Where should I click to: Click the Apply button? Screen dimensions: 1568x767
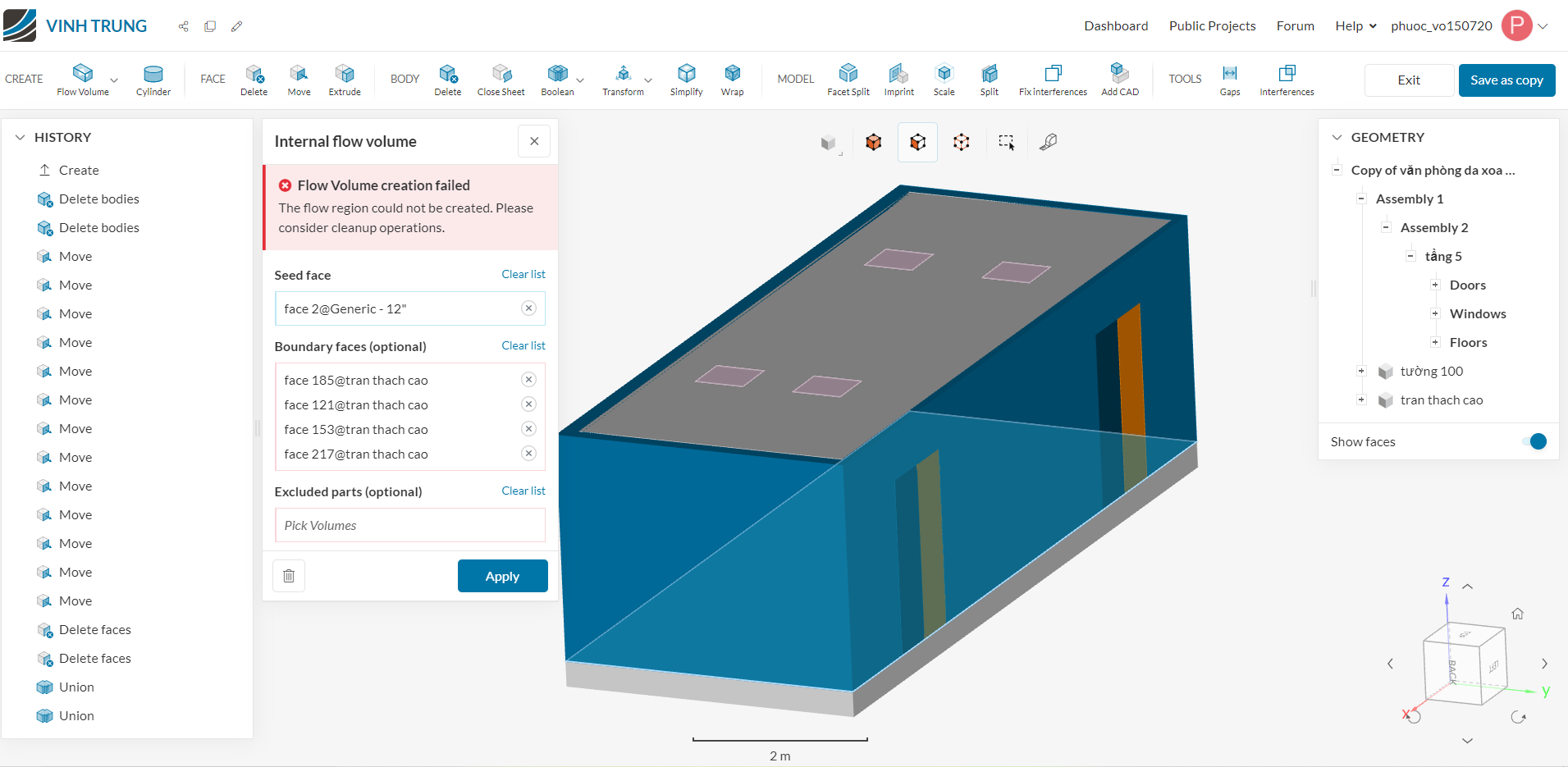[x=502, y=576]
